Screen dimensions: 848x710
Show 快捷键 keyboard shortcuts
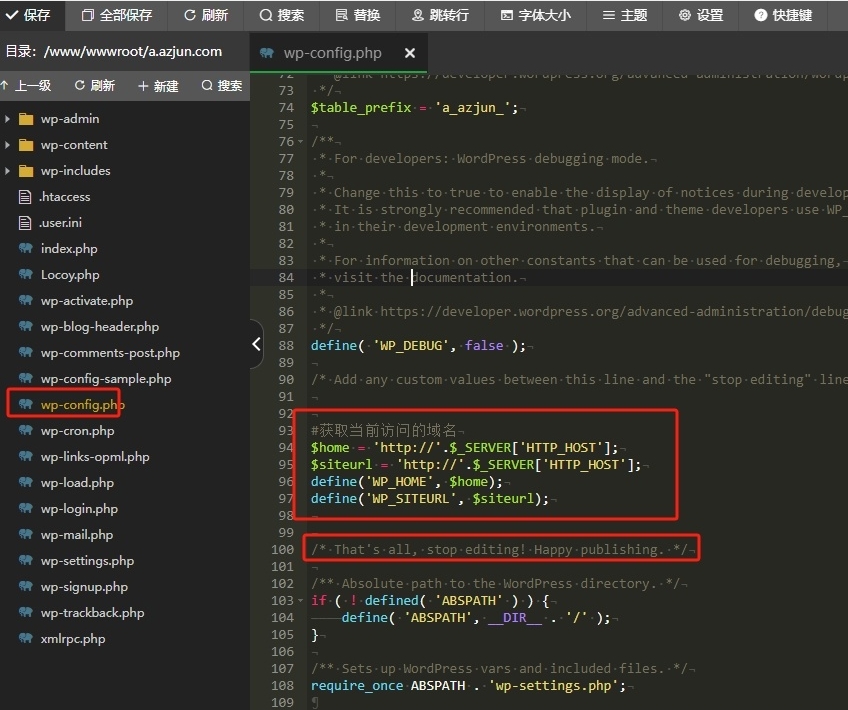click(783, 15)
